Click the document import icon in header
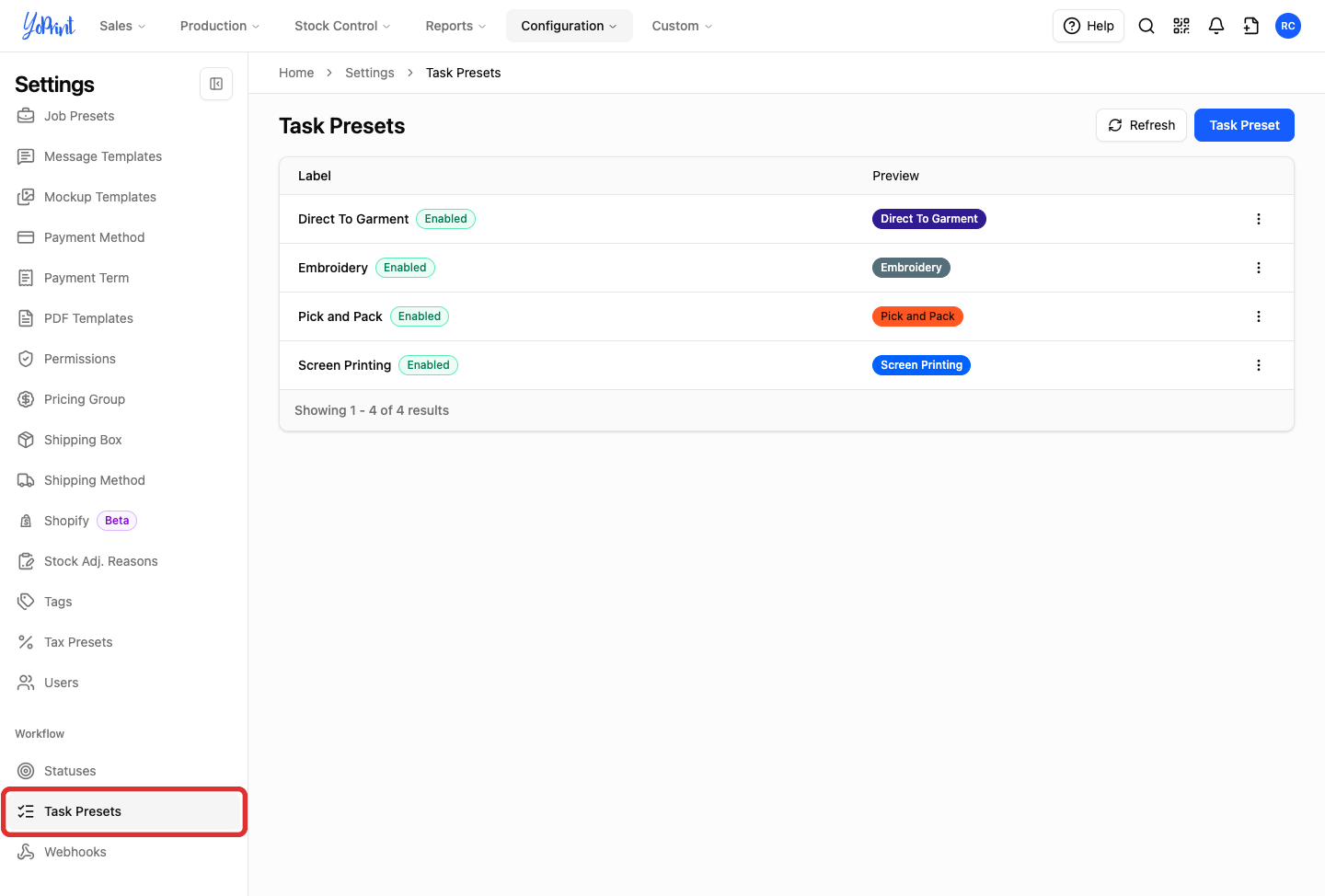The image size is (1325, 896). pos(1251,26)
